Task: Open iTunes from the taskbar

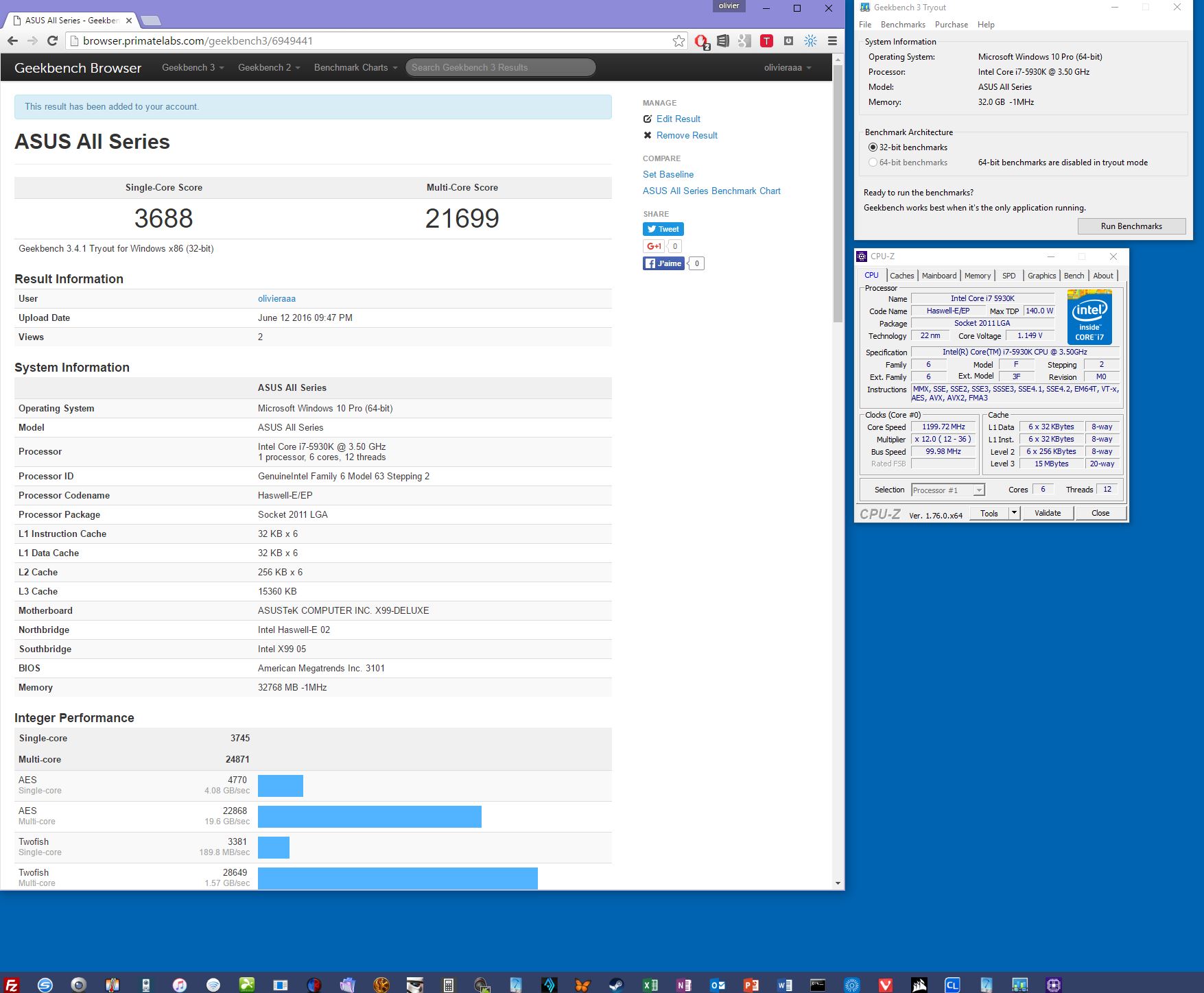Action: click(x=179, y=985)
